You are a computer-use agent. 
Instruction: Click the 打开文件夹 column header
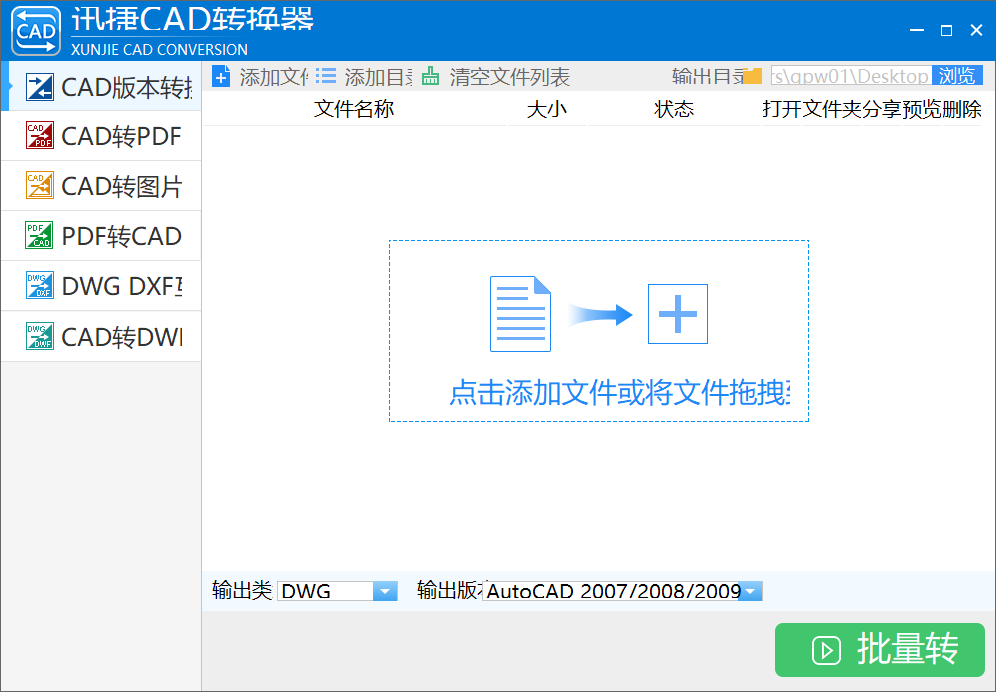click(812, 109)
